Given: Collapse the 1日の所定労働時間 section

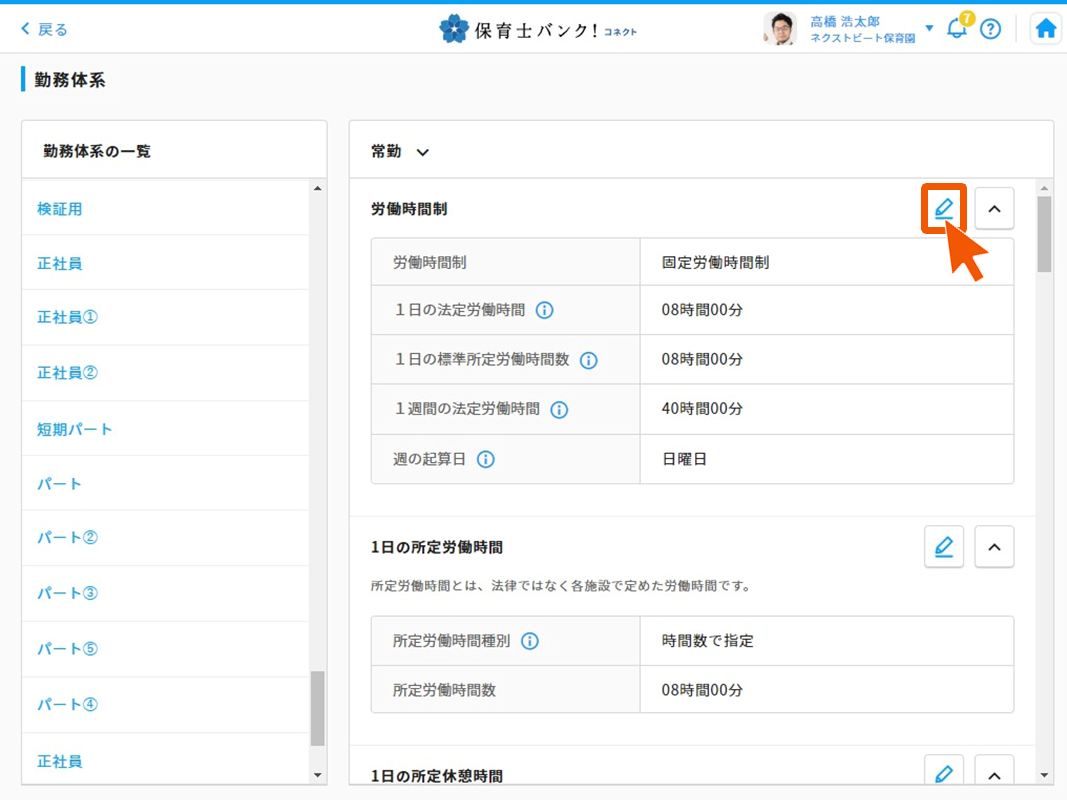Looking at the screenshot, I should (x=994, y=547).
